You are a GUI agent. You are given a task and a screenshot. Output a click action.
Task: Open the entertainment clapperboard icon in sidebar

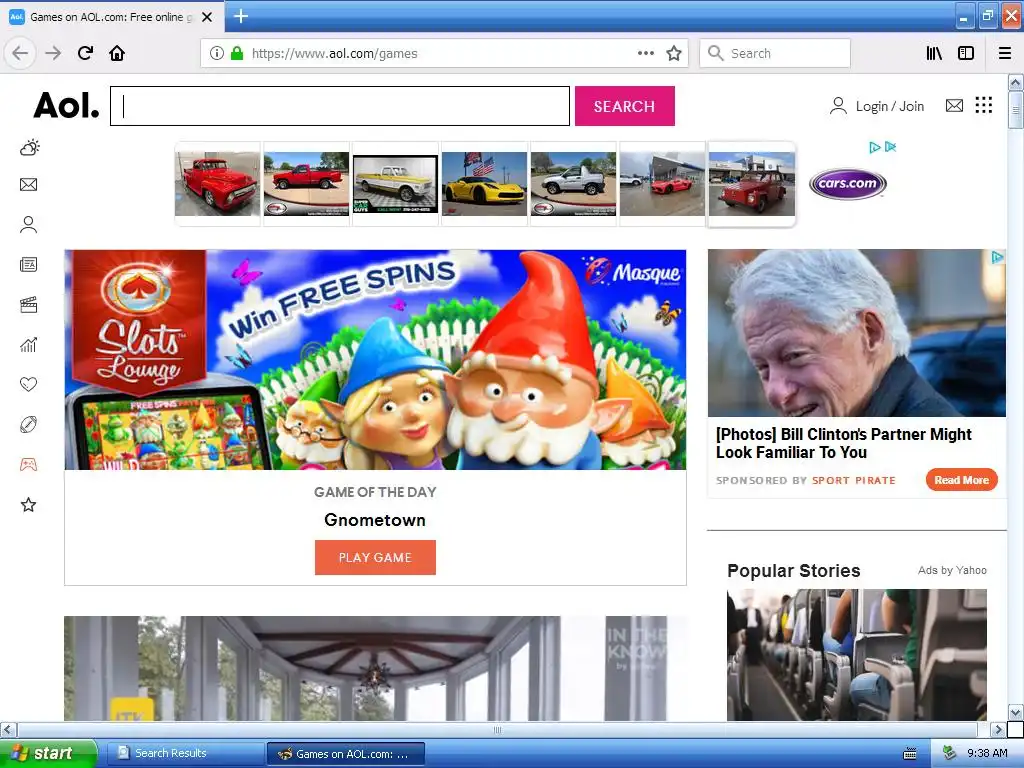[29, 305]
